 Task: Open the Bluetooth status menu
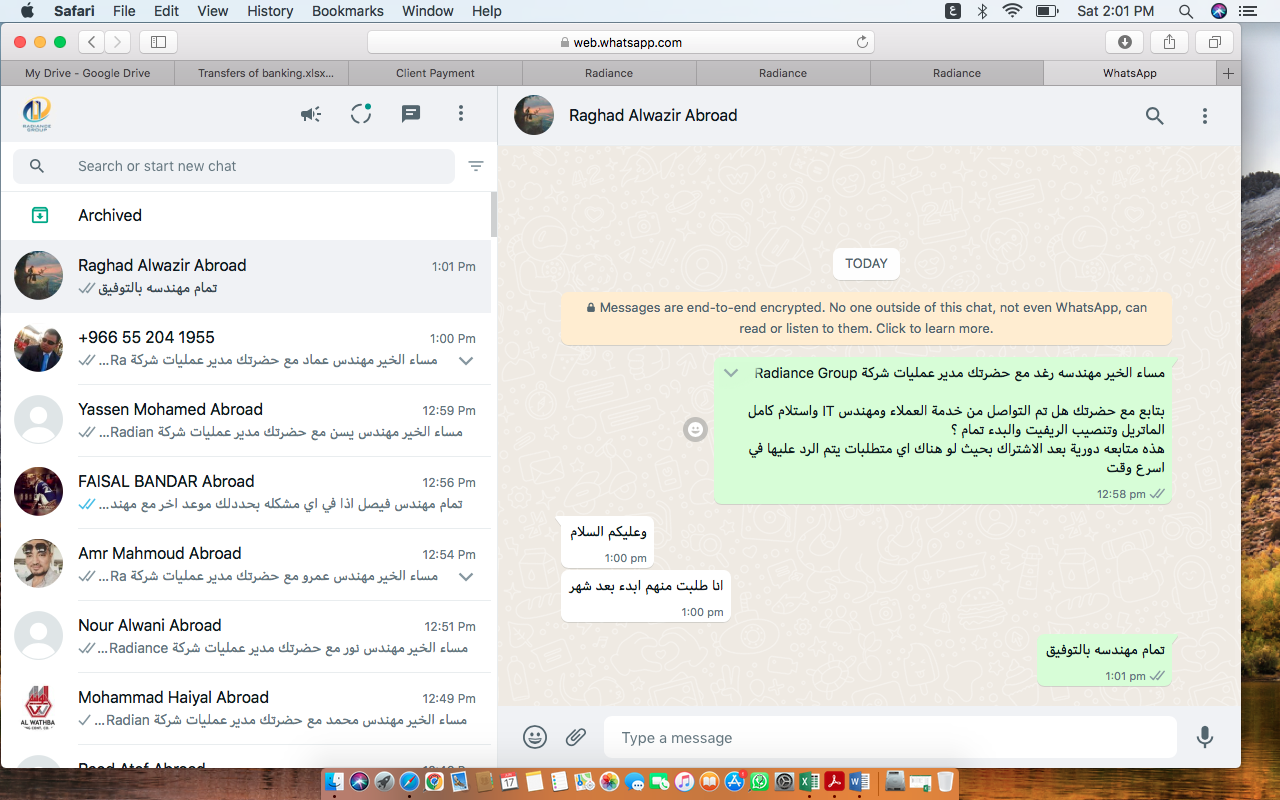pos(982,11)
